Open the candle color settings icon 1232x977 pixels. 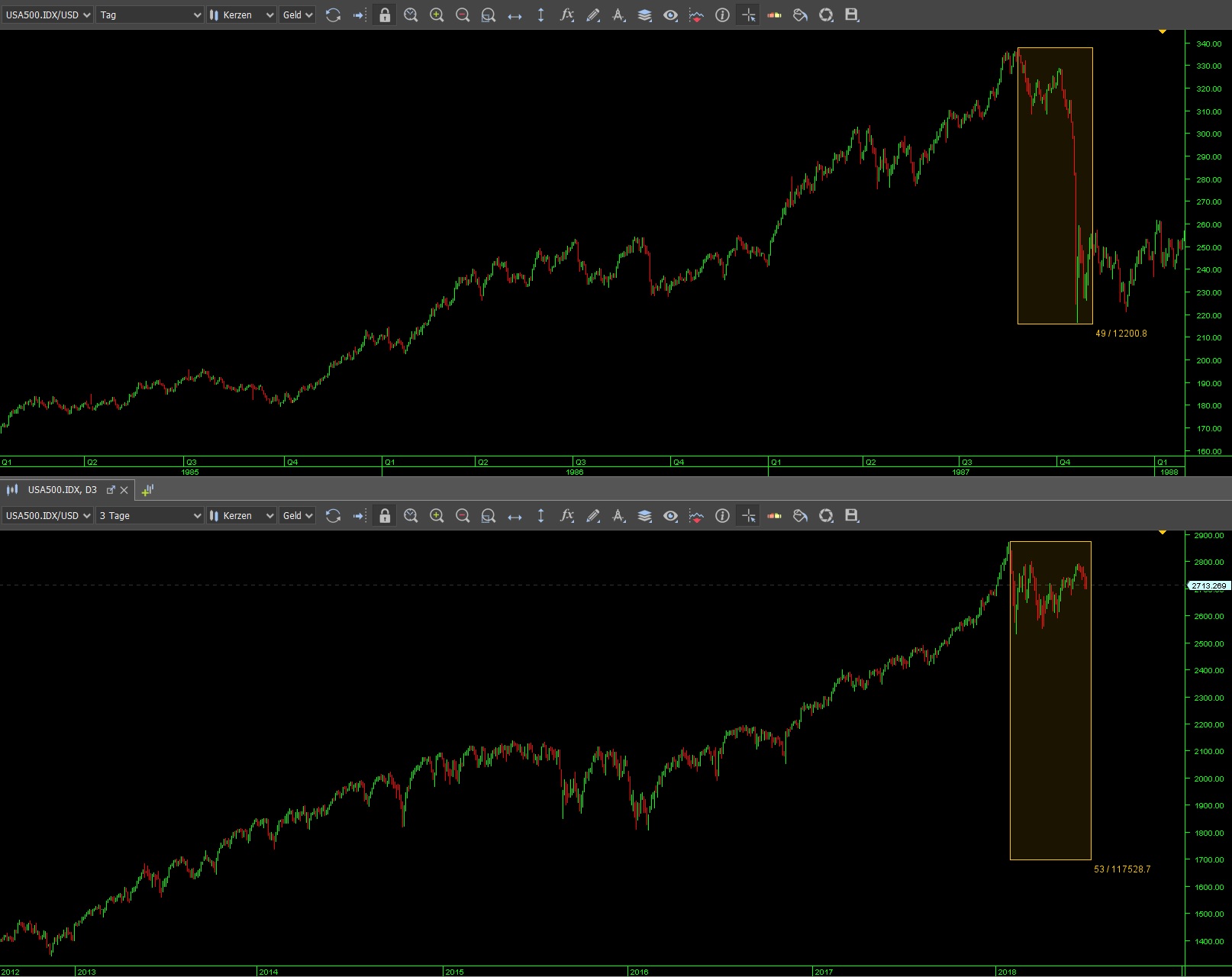click(774, 15)
